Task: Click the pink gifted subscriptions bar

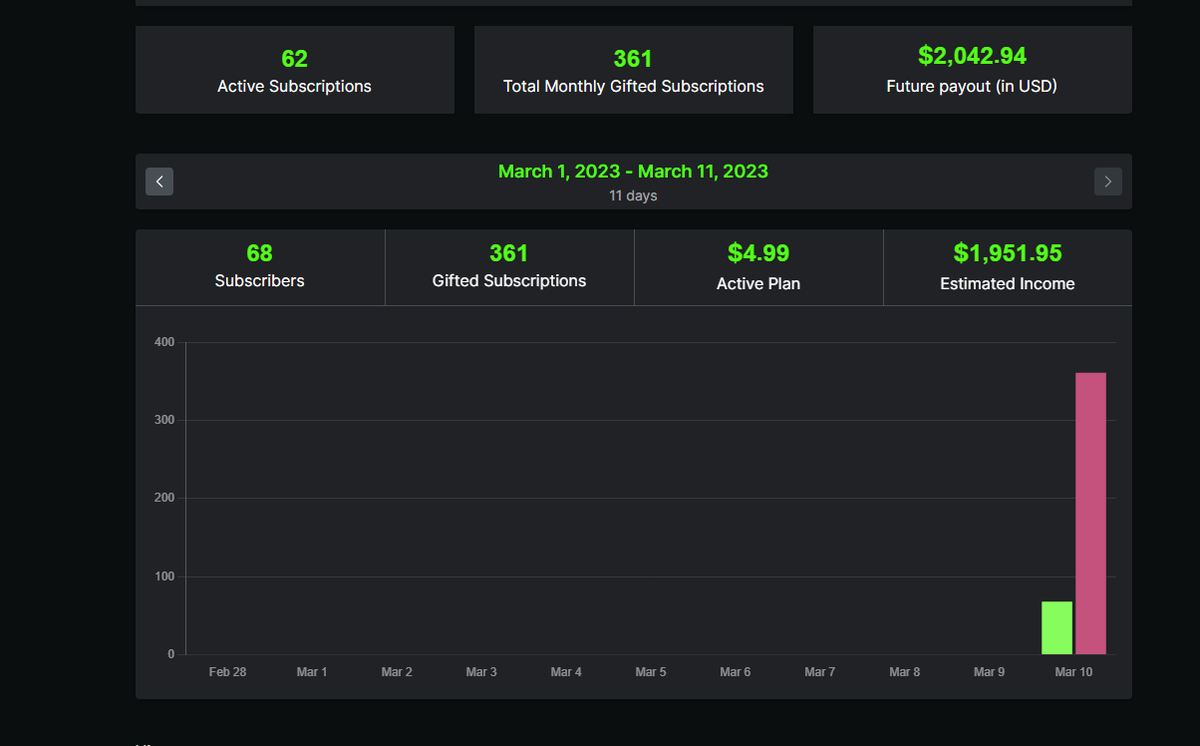Action: coord(1091,514)
